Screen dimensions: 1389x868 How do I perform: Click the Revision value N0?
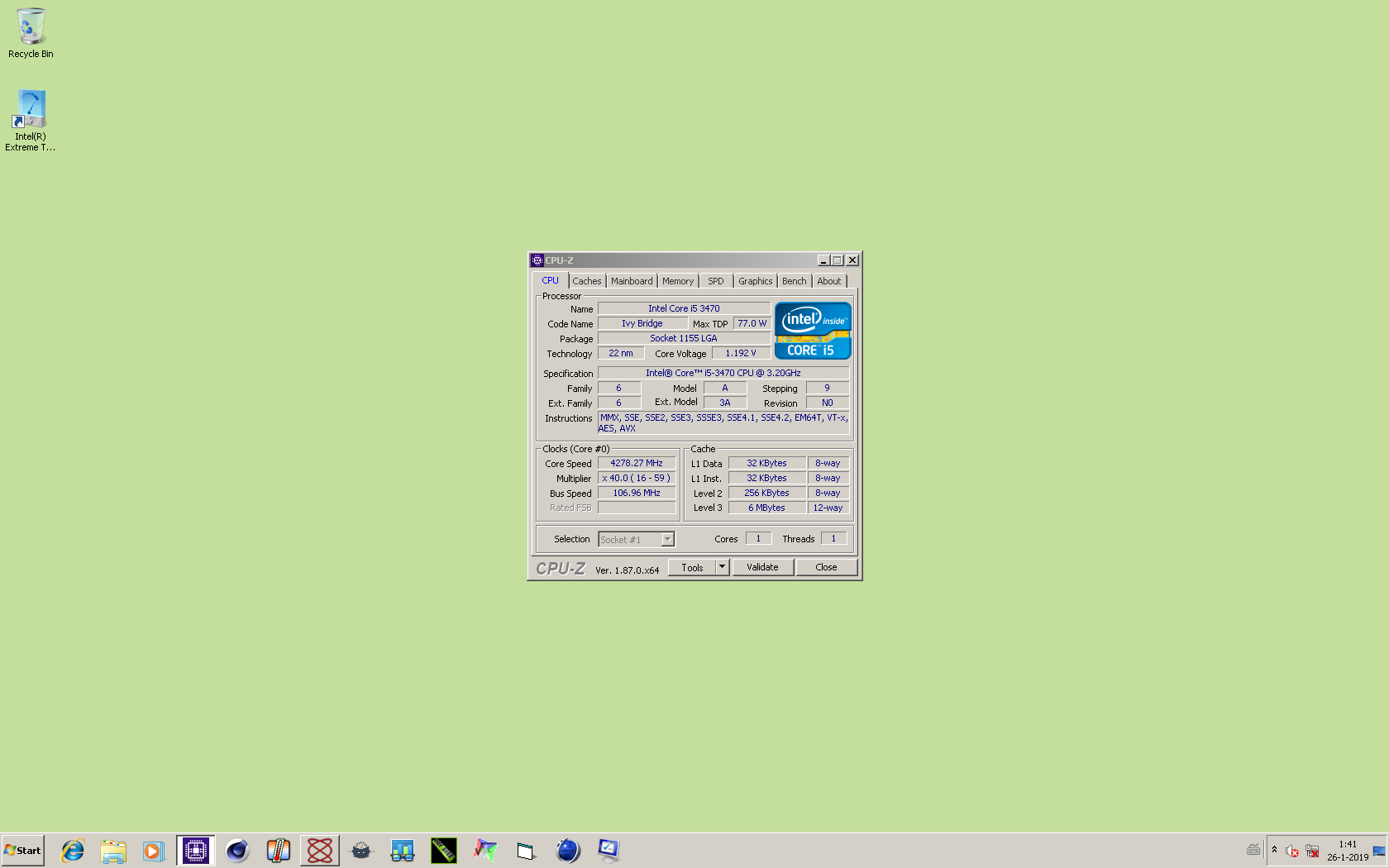828,403
